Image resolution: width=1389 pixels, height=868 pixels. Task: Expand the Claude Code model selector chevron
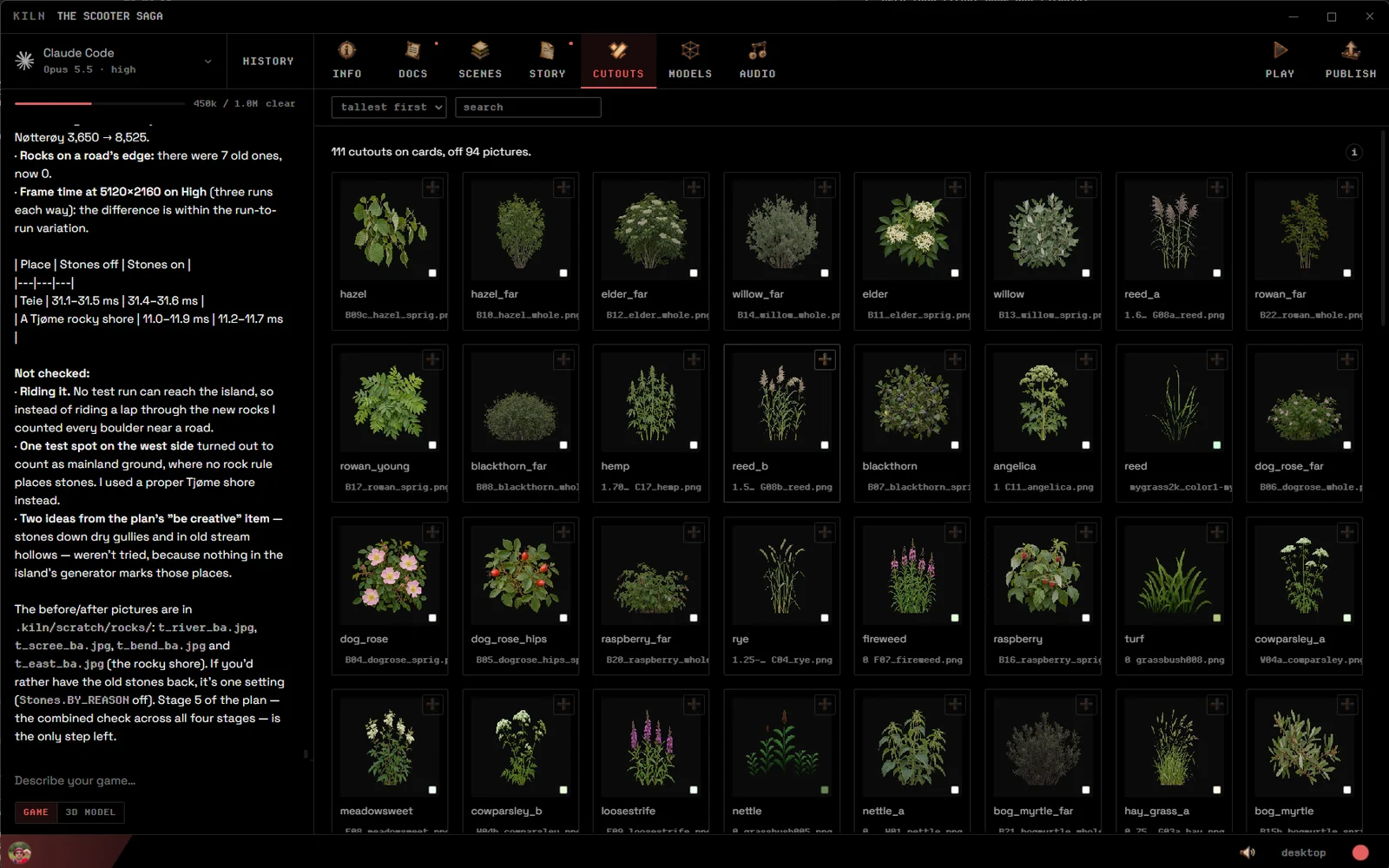coord(207,62)
